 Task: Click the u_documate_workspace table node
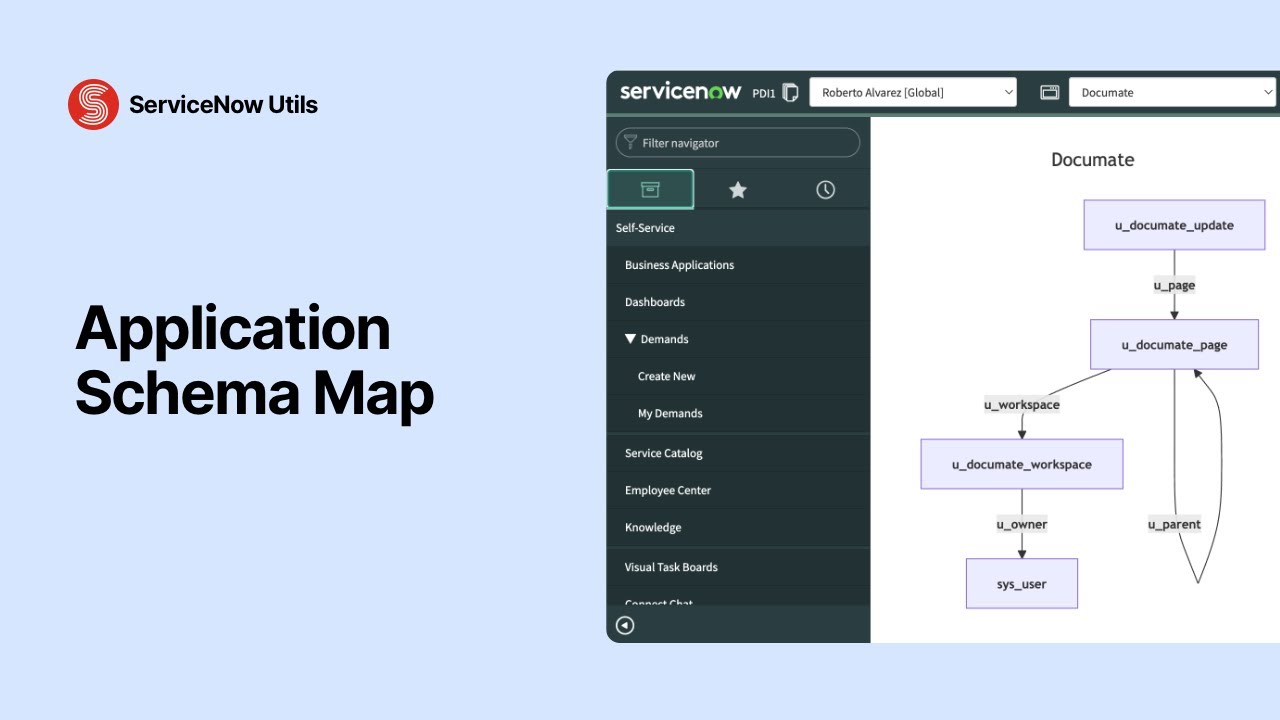point(1022,464)
